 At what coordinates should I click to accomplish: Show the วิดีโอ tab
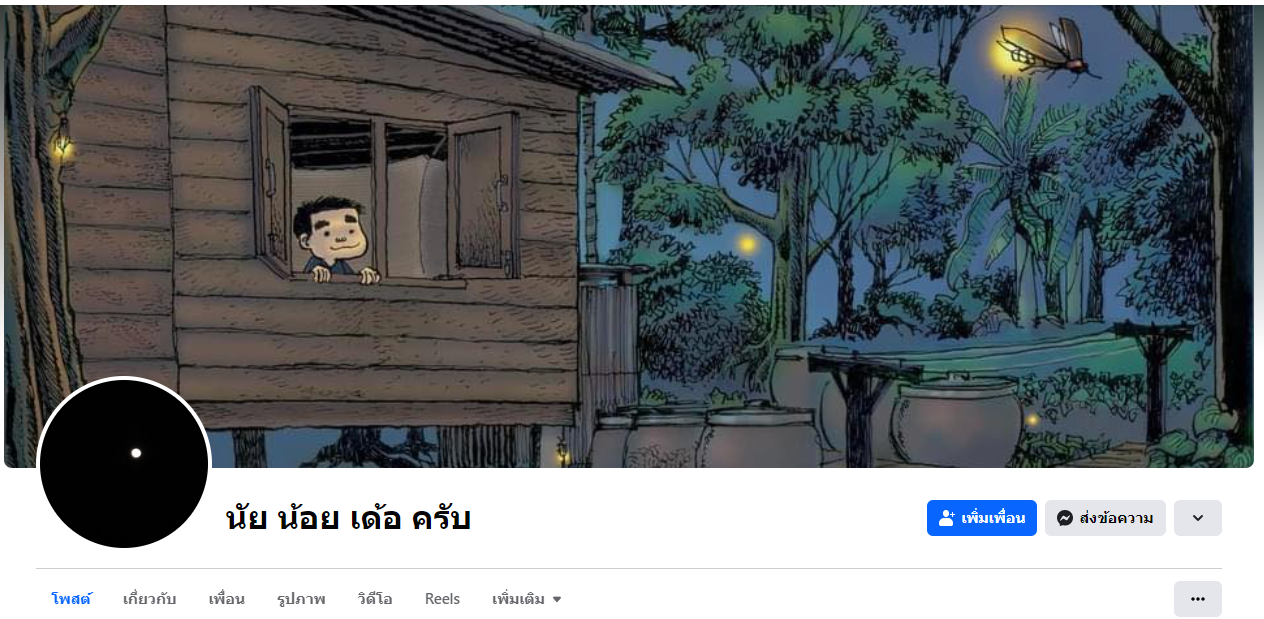tap(375, 599)
